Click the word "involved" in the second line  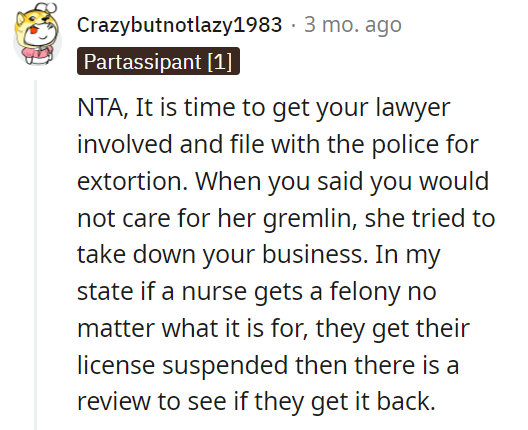click(124, 144)
